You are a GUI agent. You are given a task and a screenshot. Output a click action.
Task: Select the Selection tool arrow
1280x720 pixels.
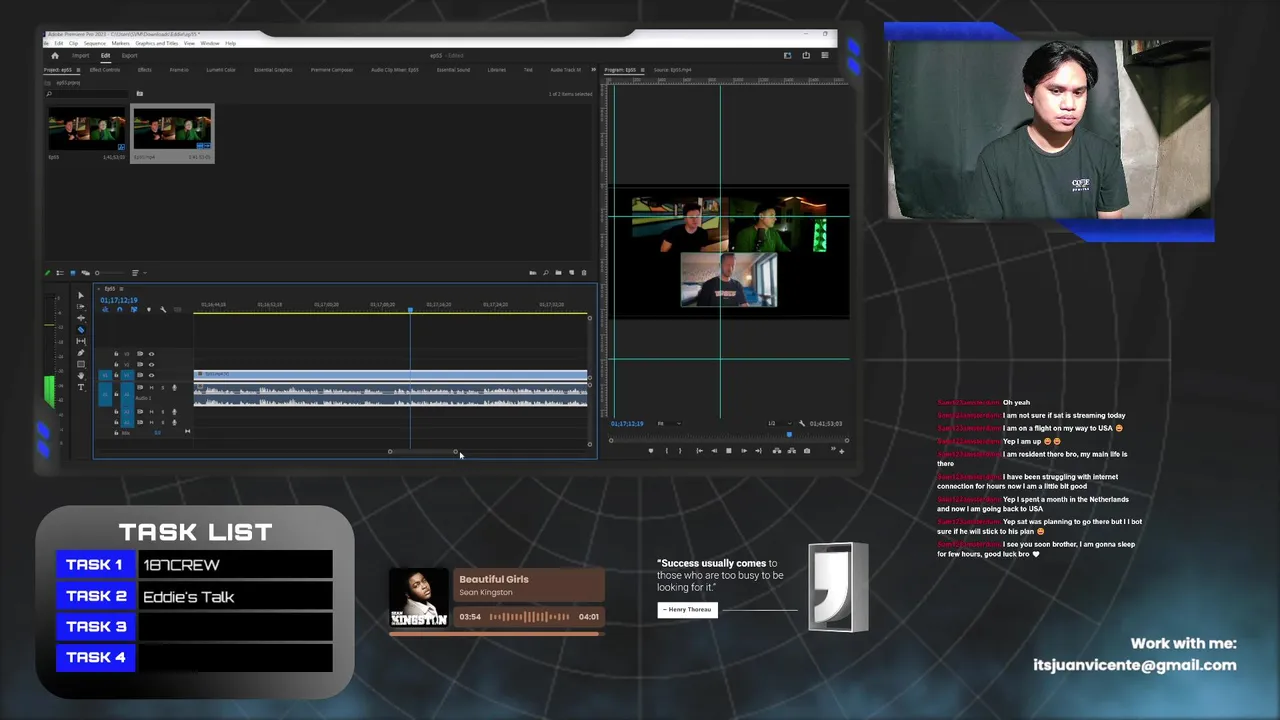[x=81, y=296]
